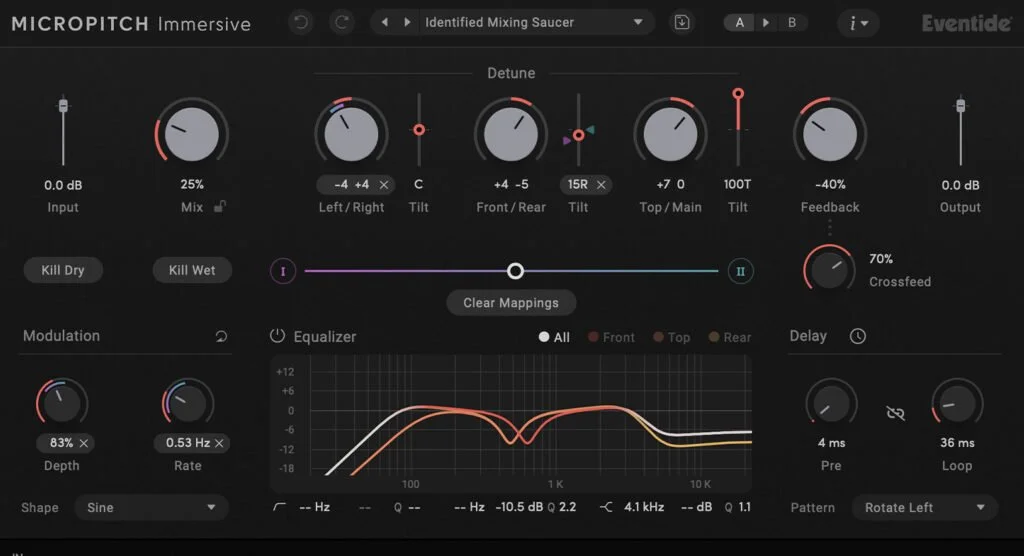Select macro position II icon
This screenshot has height=556, width=1024.
pos(741,271)
